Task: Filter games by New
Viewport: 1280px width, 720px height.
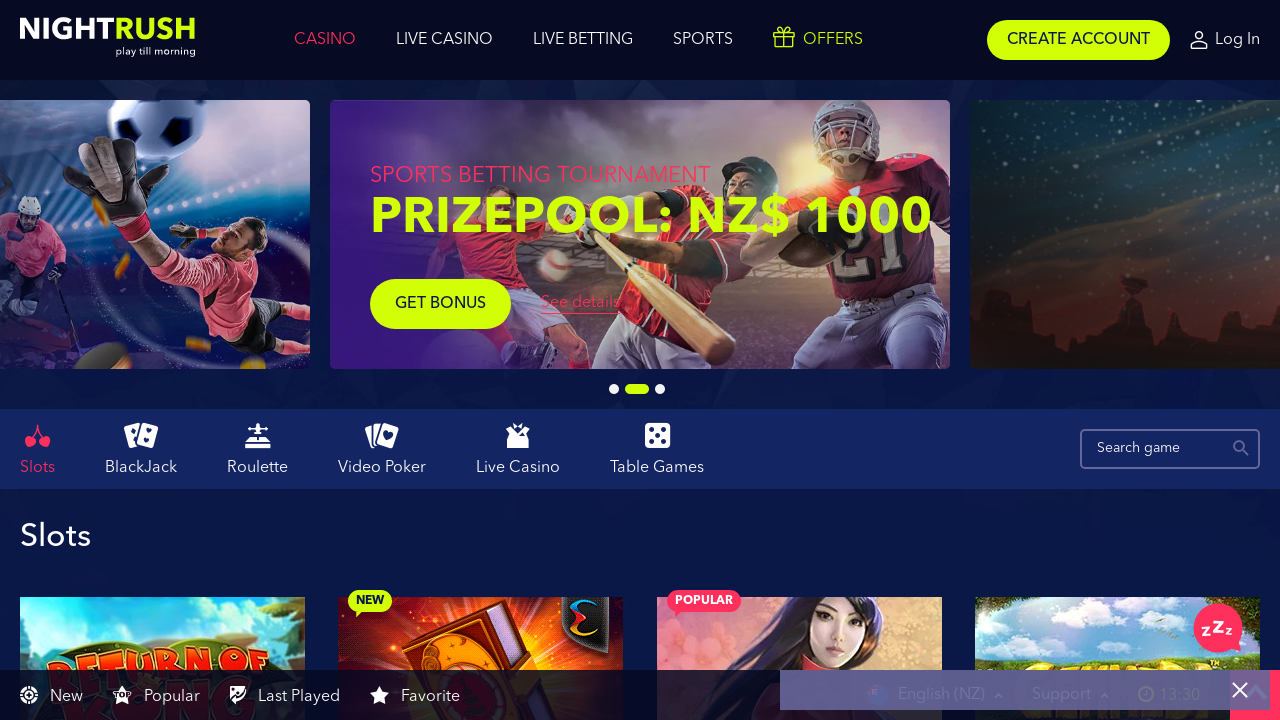Action: coord(51,695)
